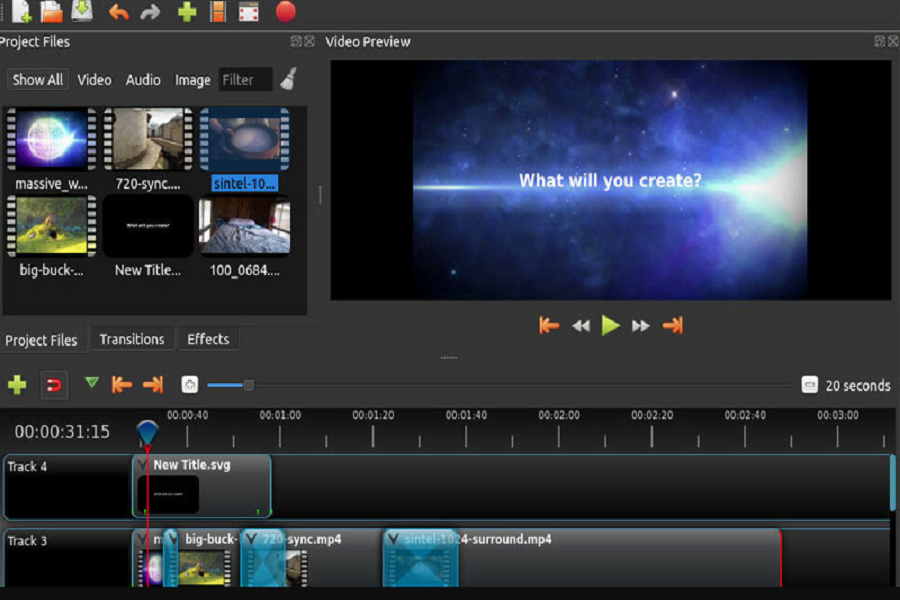The width and height of the screenshot is (900, 600).
Task: Open 720-sync.mp4 clip menu arrow
Action: [x=251, y=539]
